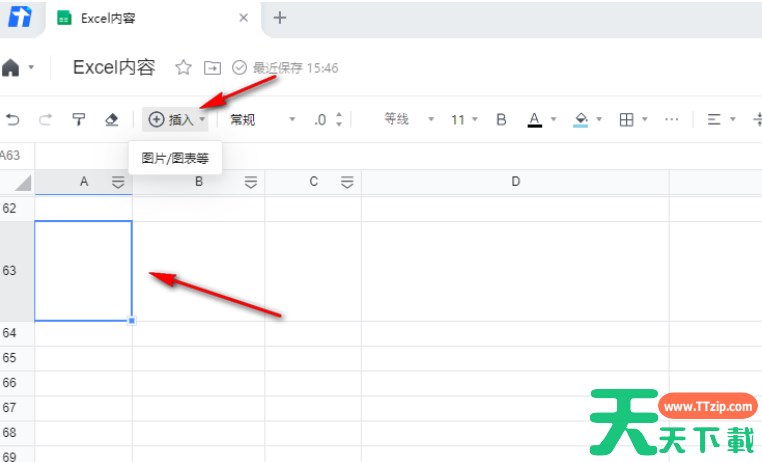Go to home via house icon
The image size is (762, 462).
tap(10, 68)
